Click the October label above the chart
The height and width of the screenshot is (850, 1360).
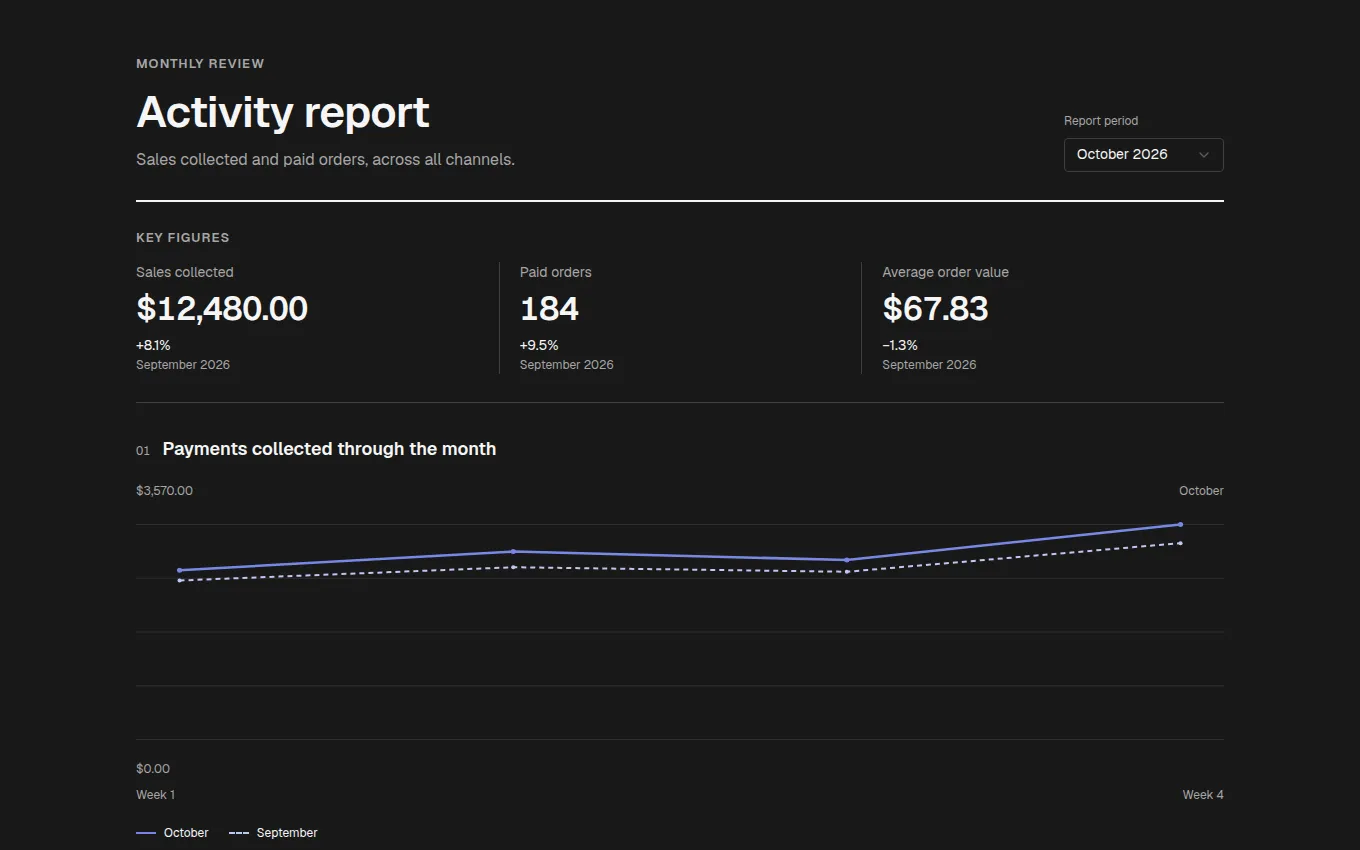pos(1201,491)
